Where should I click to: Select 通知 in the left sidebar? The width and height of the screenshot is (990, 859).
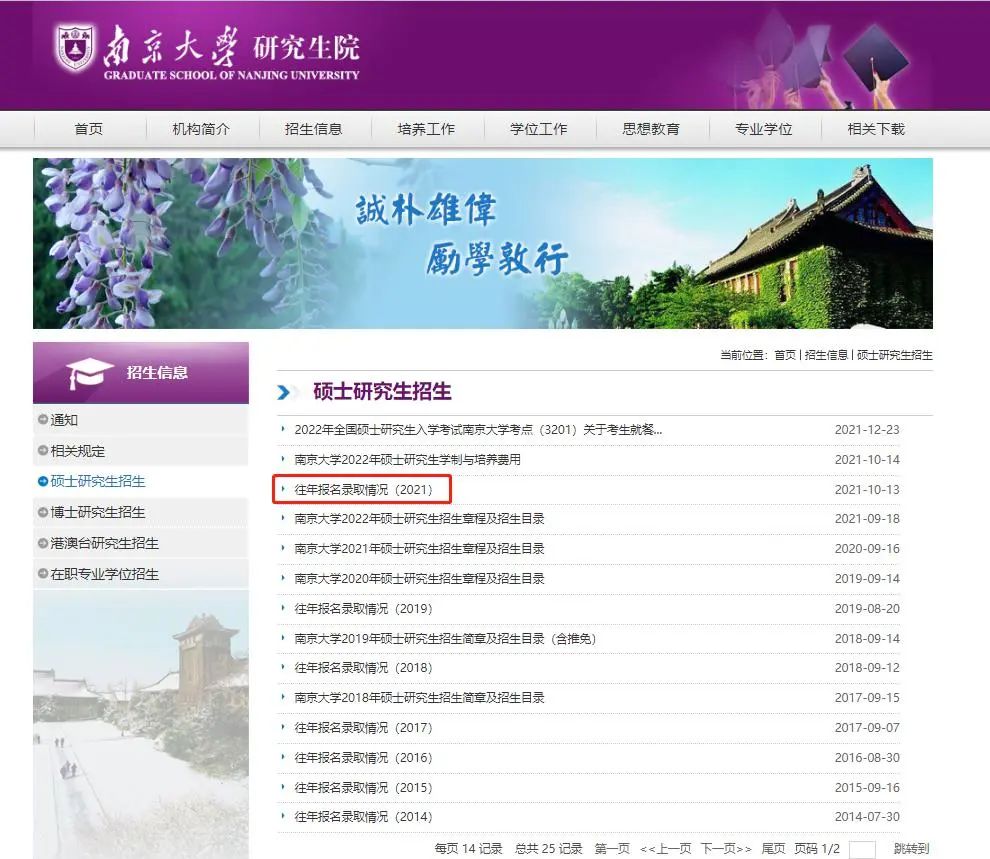[x=64, y=420]
